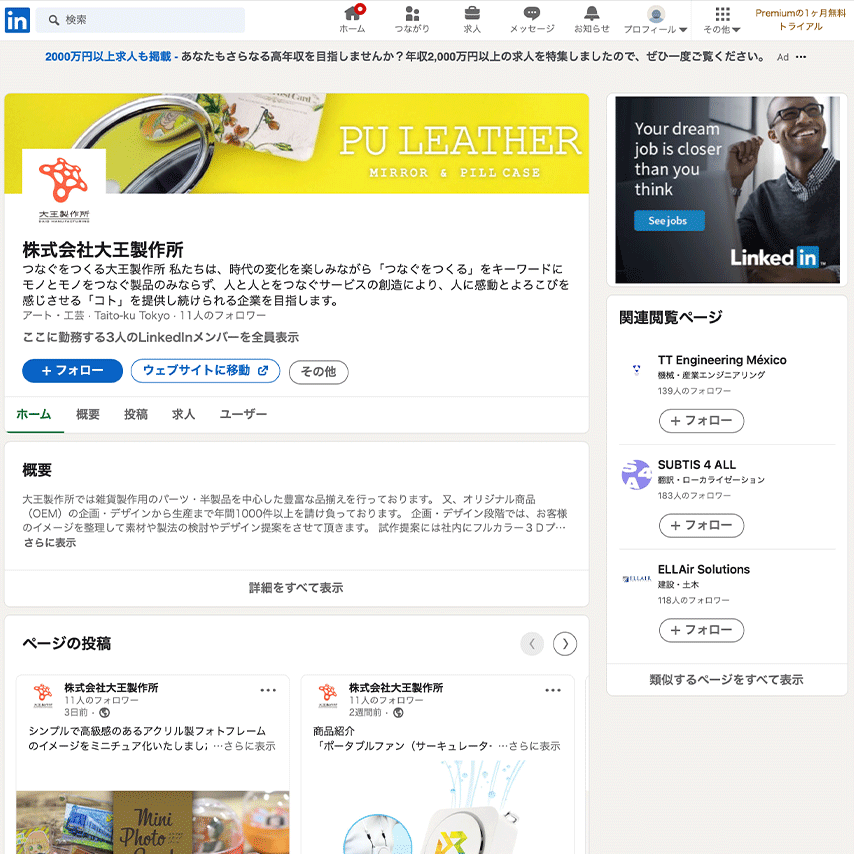This screenshot has height=854, width=854.
Task: Open the portable fan post image
Action: point(437,807)
